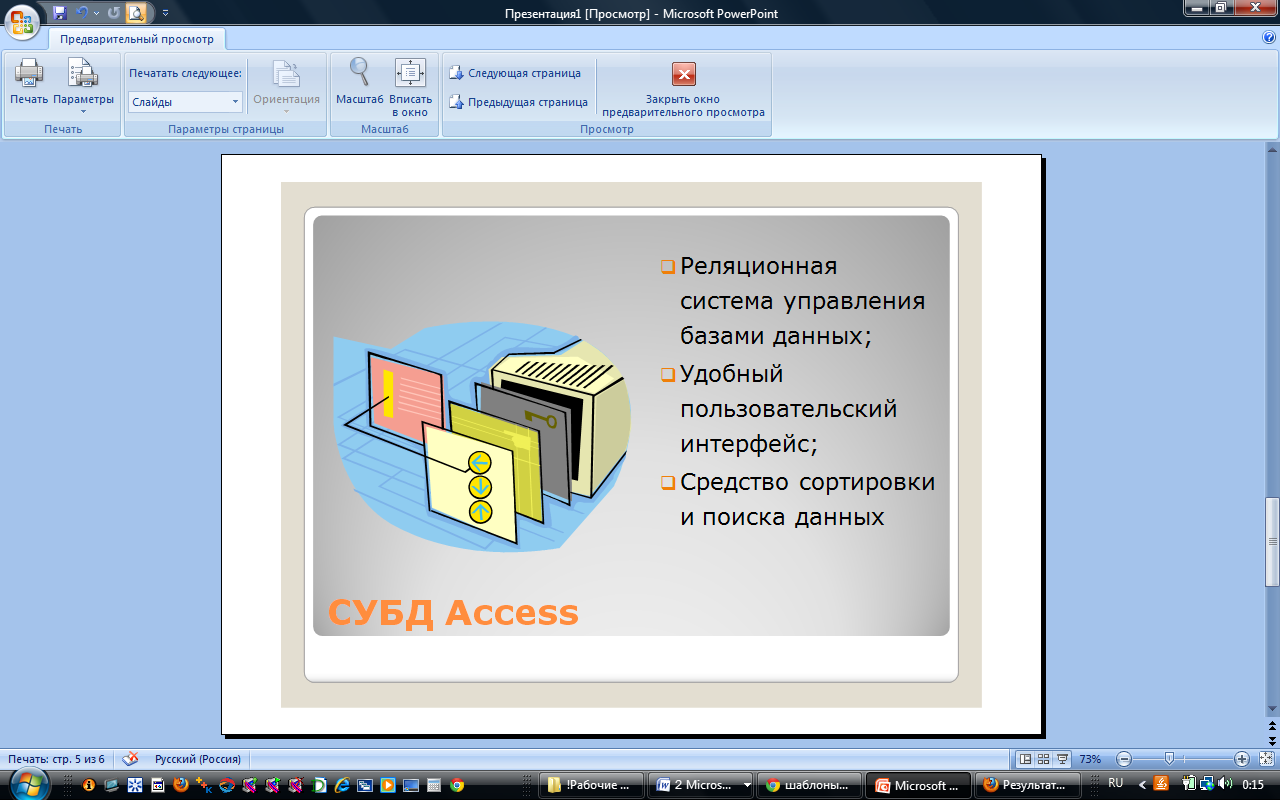This screenshot has height=800, width=1280.
Task: Expand the Word taskbar group arrow
Action: 747,785
